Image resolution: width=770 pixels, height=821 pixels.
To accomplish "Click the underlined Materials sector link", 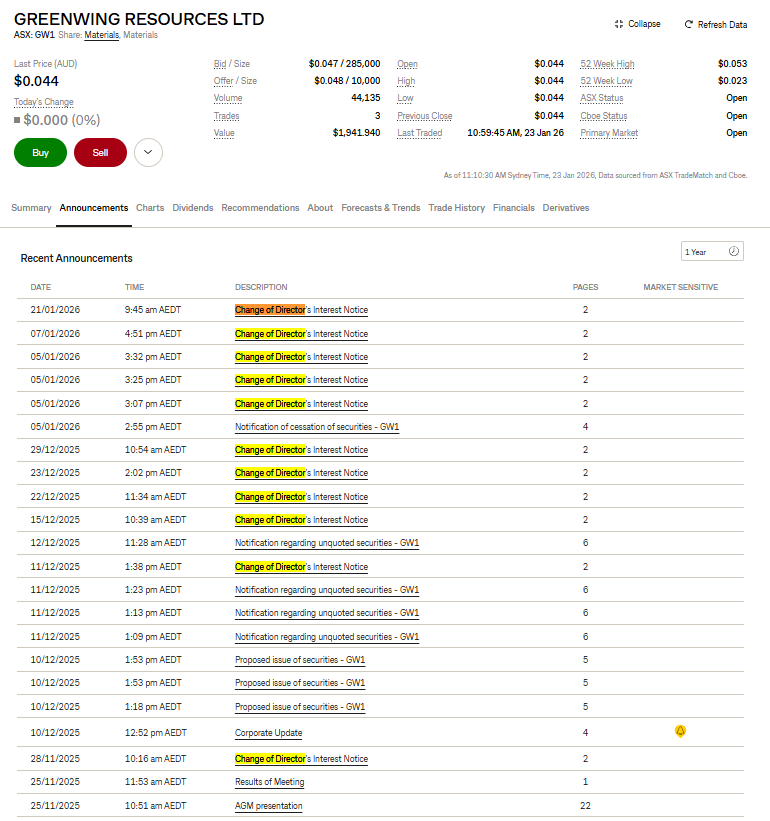I will click(102, 35).
